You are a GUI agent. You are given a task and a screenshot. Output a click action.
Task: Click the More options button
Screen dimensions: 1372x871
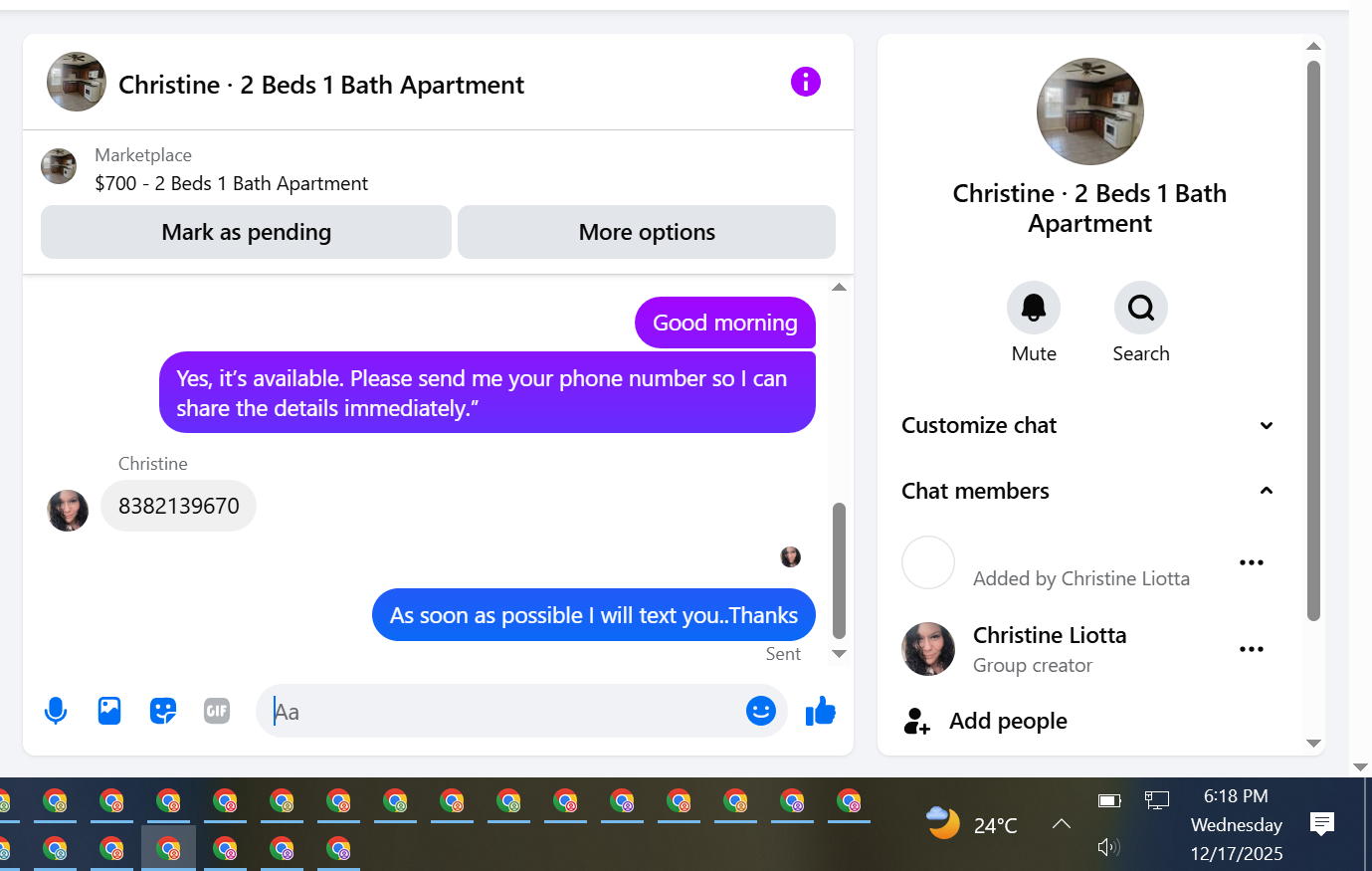click(647, 232)
